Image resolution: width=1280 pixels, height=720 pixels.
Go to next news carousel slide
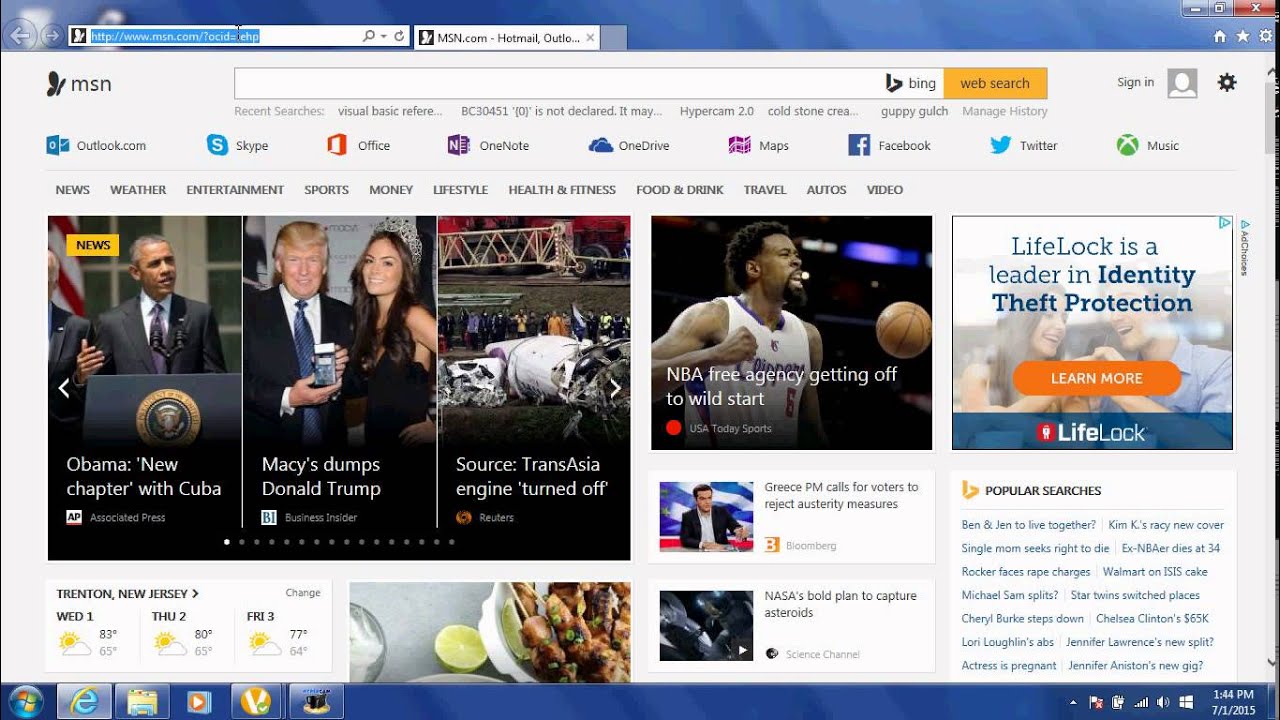(615, 388)
